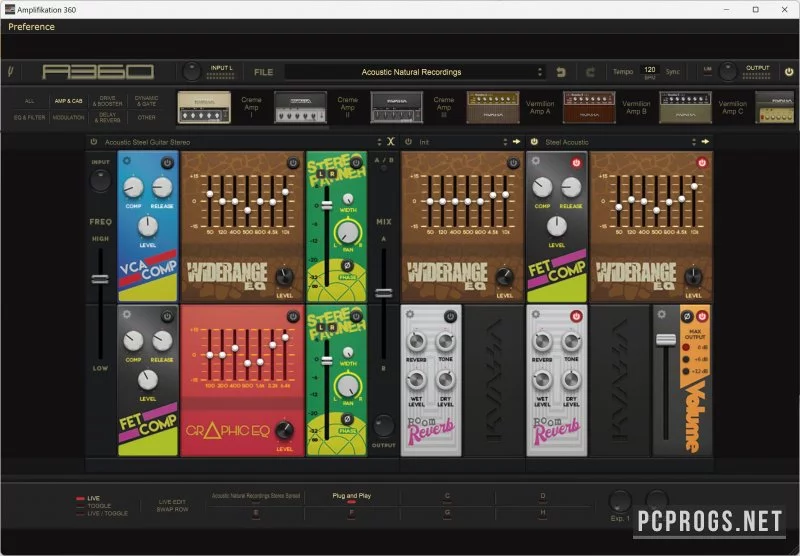Choose the Vermilion Amp C thumbnail
Image resolution: width=800 pixels, height=556 pixels.
click(x=685, y=108)
